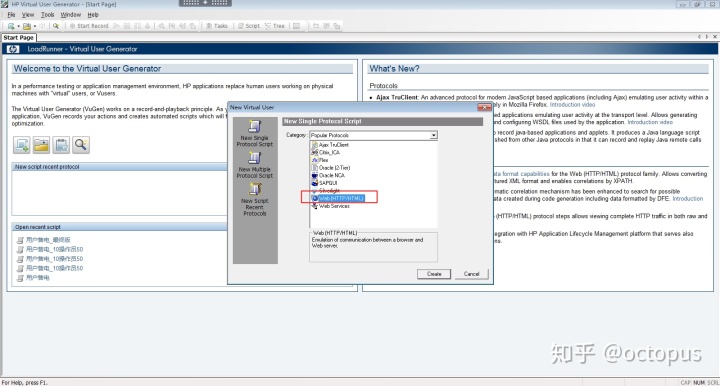Open Introduction link after 'formatted by DFE'
Viewport: 720px width, 386px height.
tap(687, 199)
